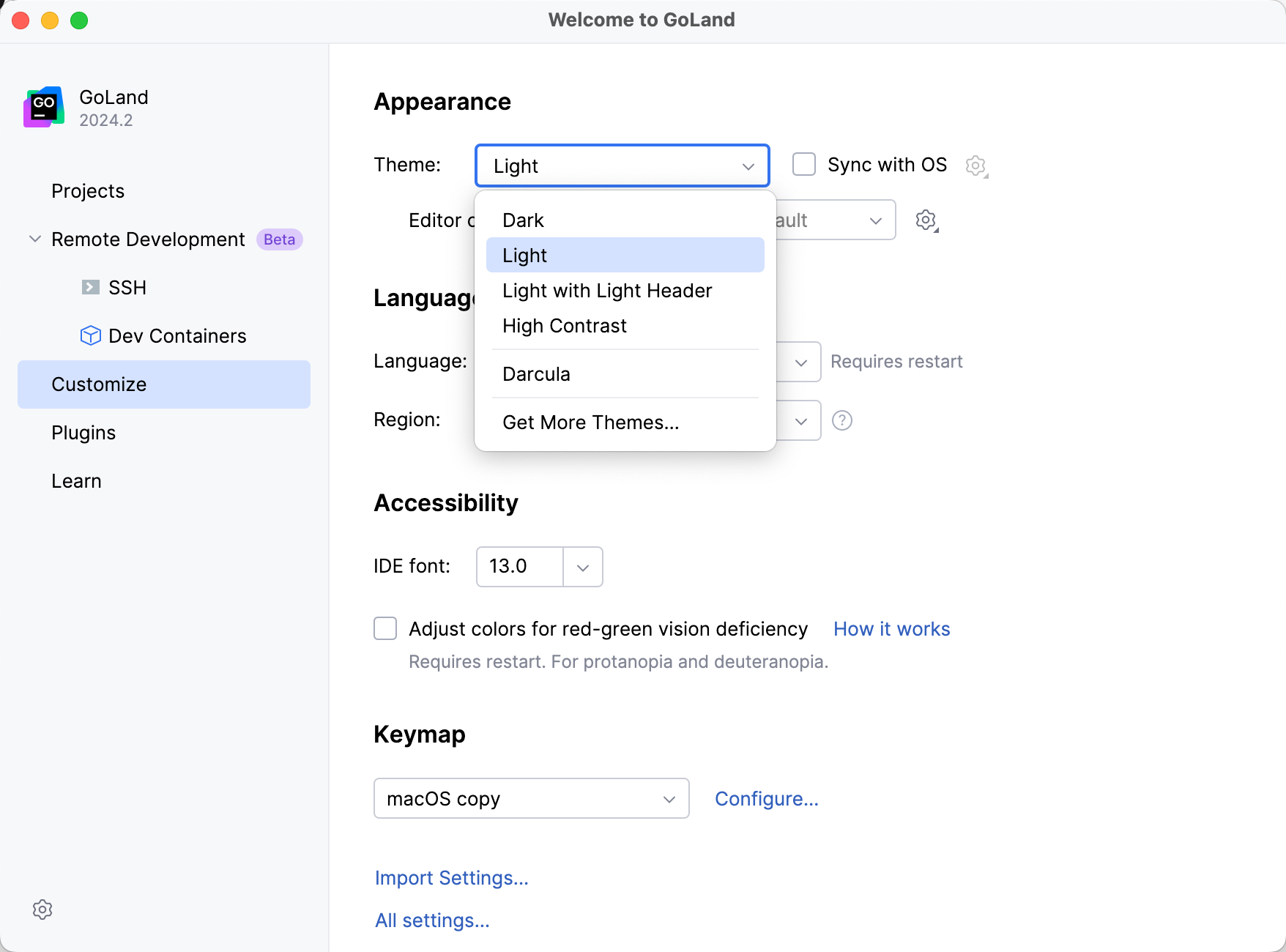Open the Plugins section
The image size is (1286, 952).
pos(164,432)
